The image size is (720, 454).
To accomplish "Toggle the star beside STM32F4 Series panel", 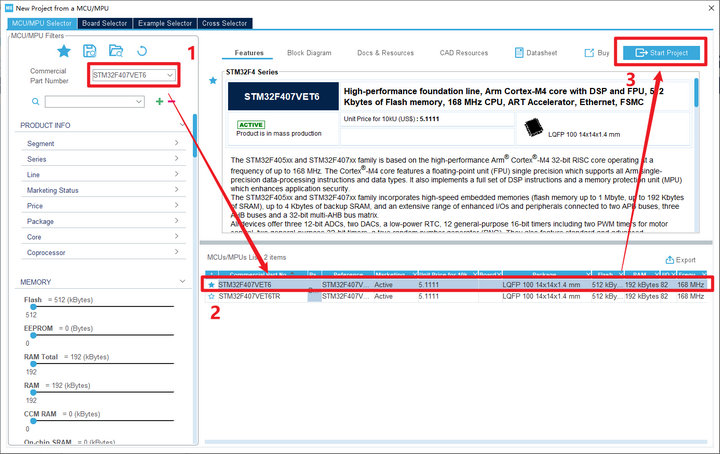I will click(213, 80).
